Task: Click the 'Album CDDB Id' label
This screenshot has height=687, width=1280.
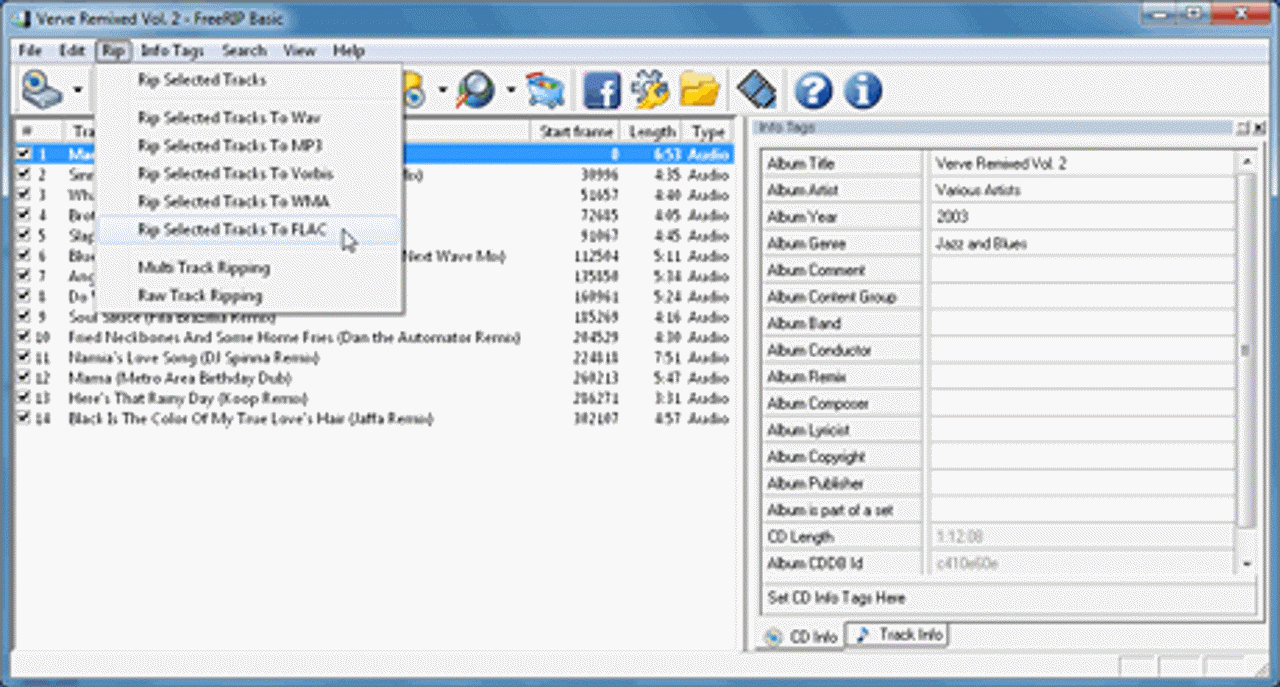Action: point(815,563)
